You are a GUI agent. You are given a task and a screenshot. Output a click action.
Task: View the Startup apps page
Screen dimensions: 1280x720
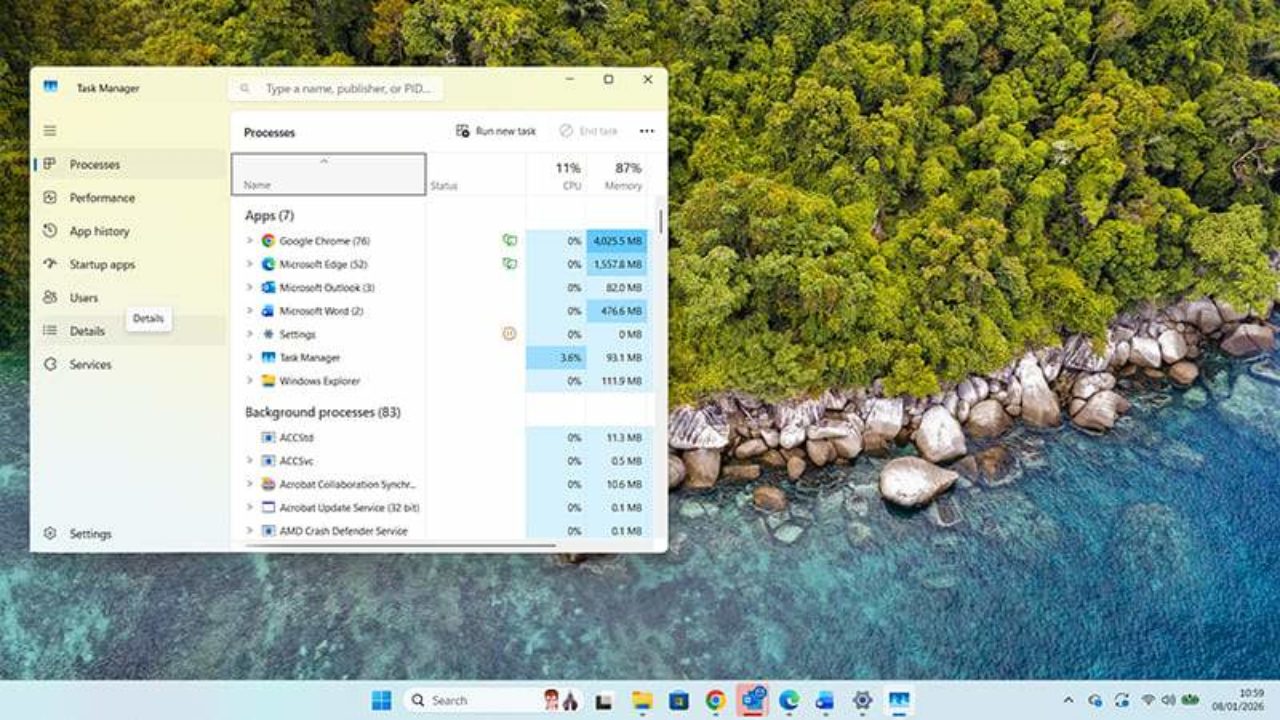tap(105, 264)
